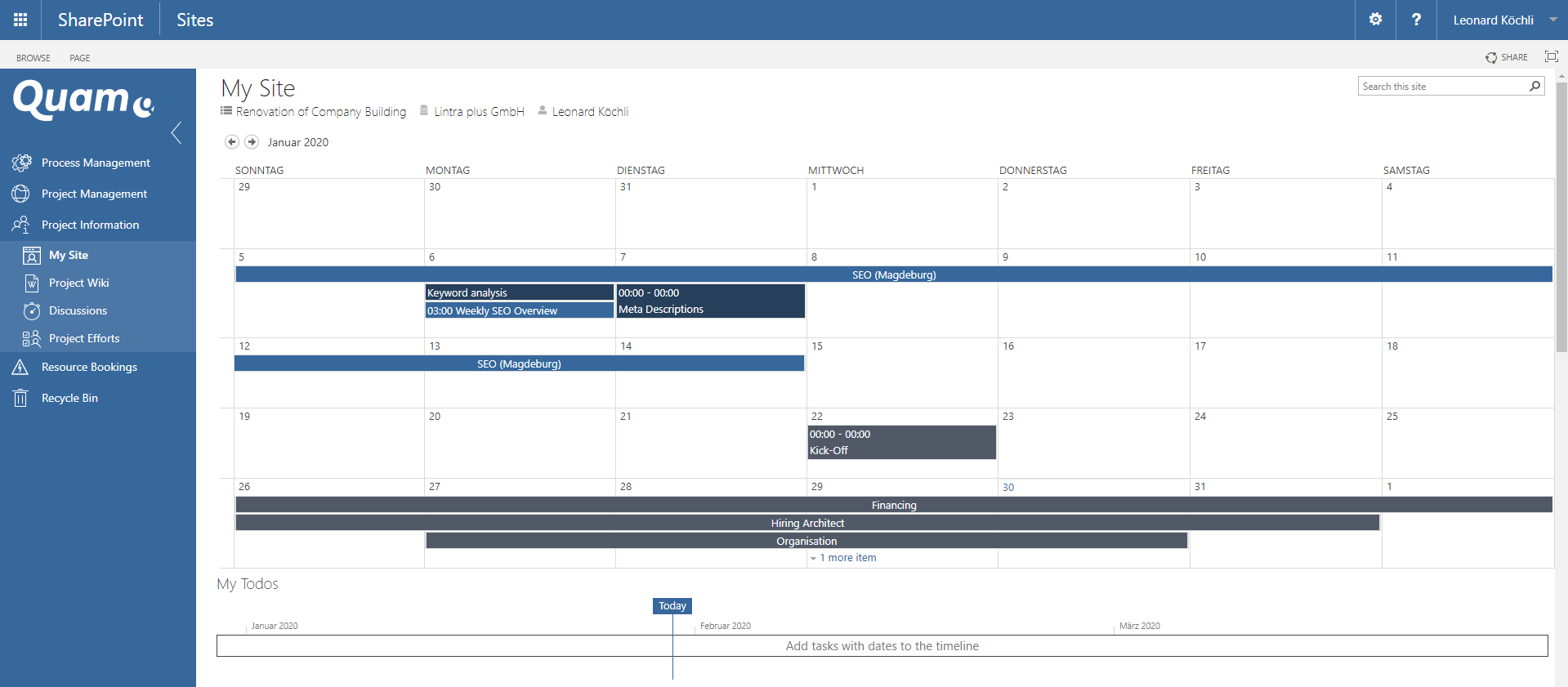The image size is (1568, 687).
Task: Open the Recycle Bin
Action: 69,398
